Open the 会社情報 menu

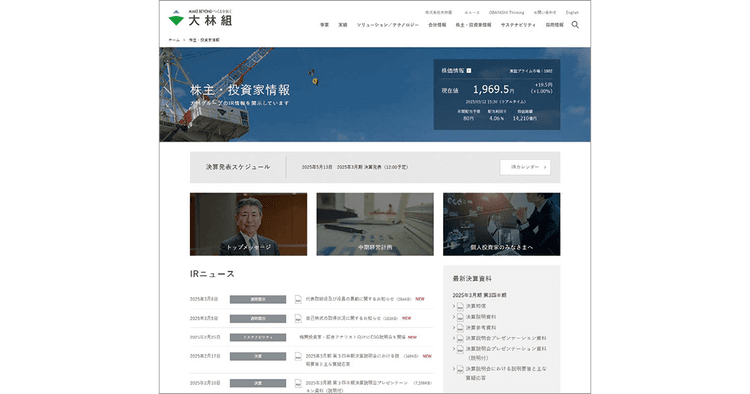(x=437, y=25)
